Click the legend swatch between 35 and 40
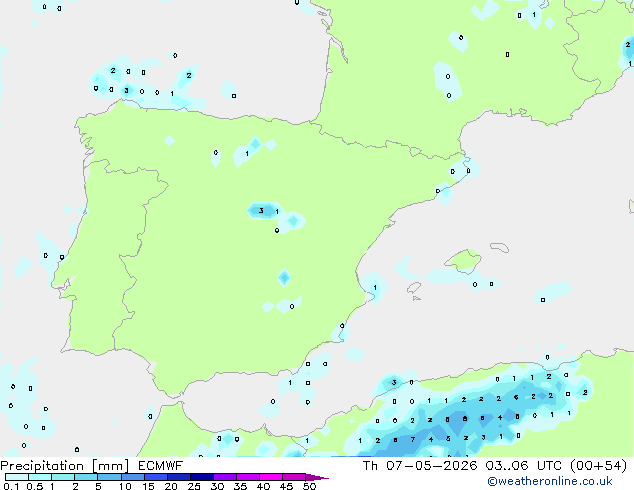 point(247,477)
